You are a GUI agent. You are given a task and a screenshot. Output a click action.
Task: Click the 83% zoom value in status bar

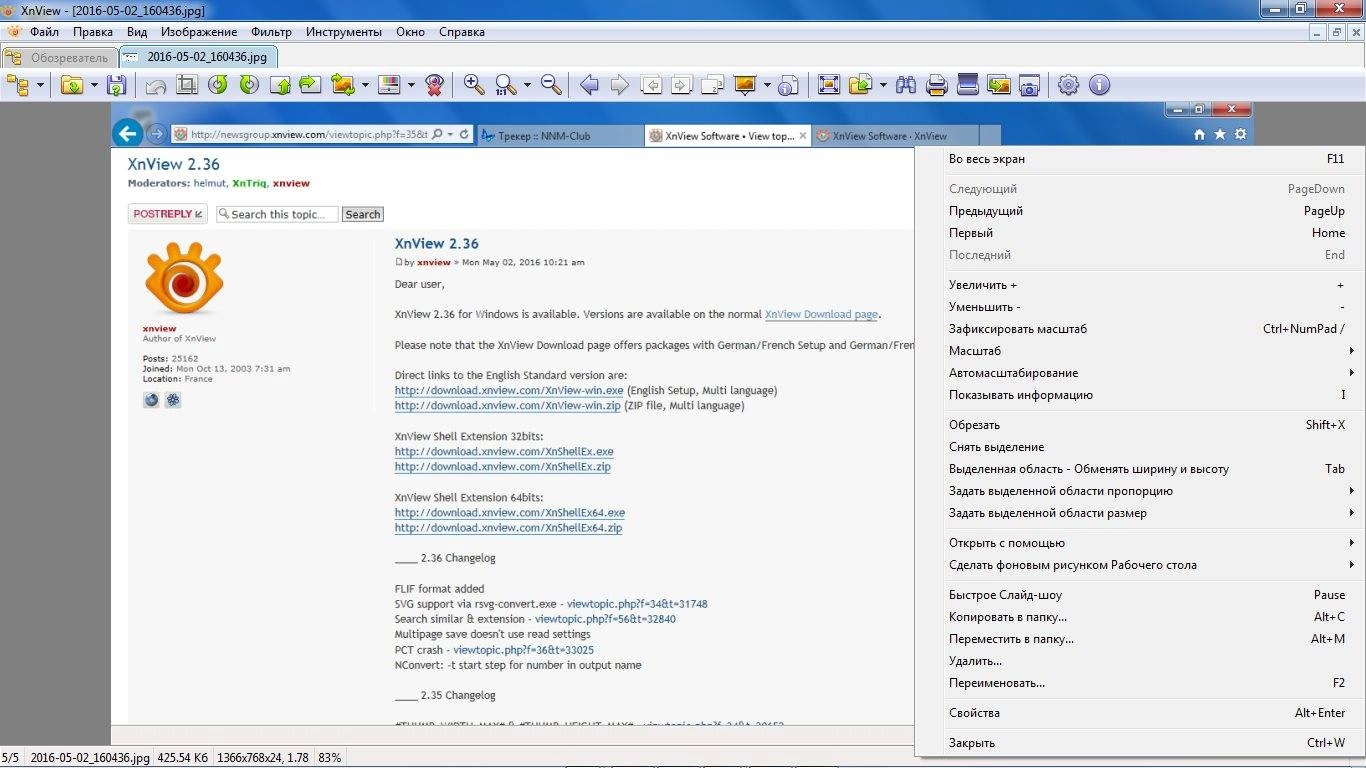pos(329,758)
